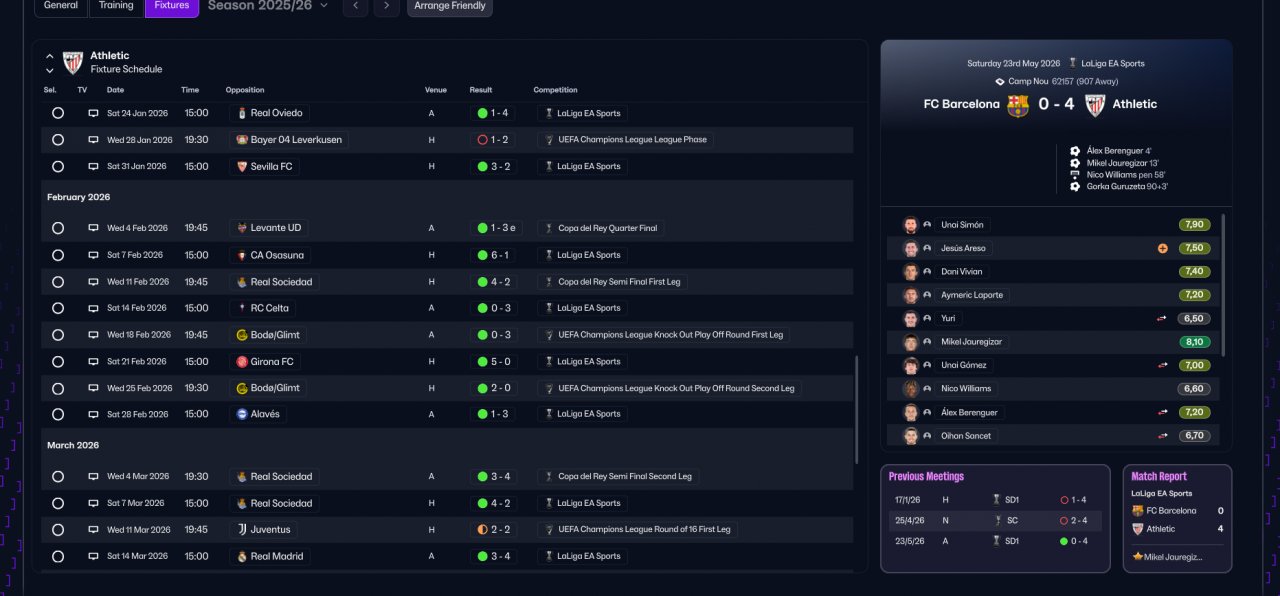Viewport: 1280px width, 596px height.
Task: Click the half-orange draw dot on the Juventus row
Action: point(483,530)
